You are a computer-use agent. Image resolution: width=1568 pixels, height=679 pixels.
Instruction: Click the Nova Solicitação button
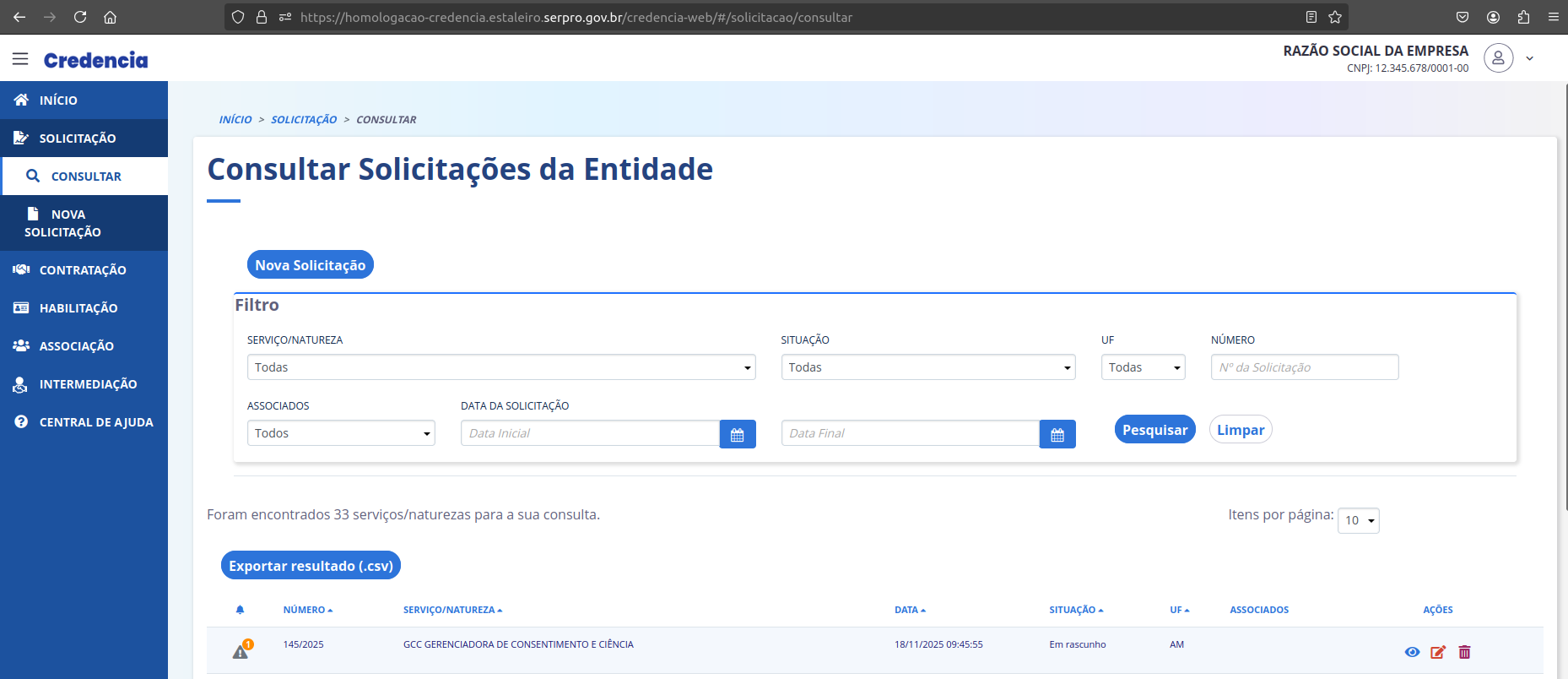pos(311,264)
